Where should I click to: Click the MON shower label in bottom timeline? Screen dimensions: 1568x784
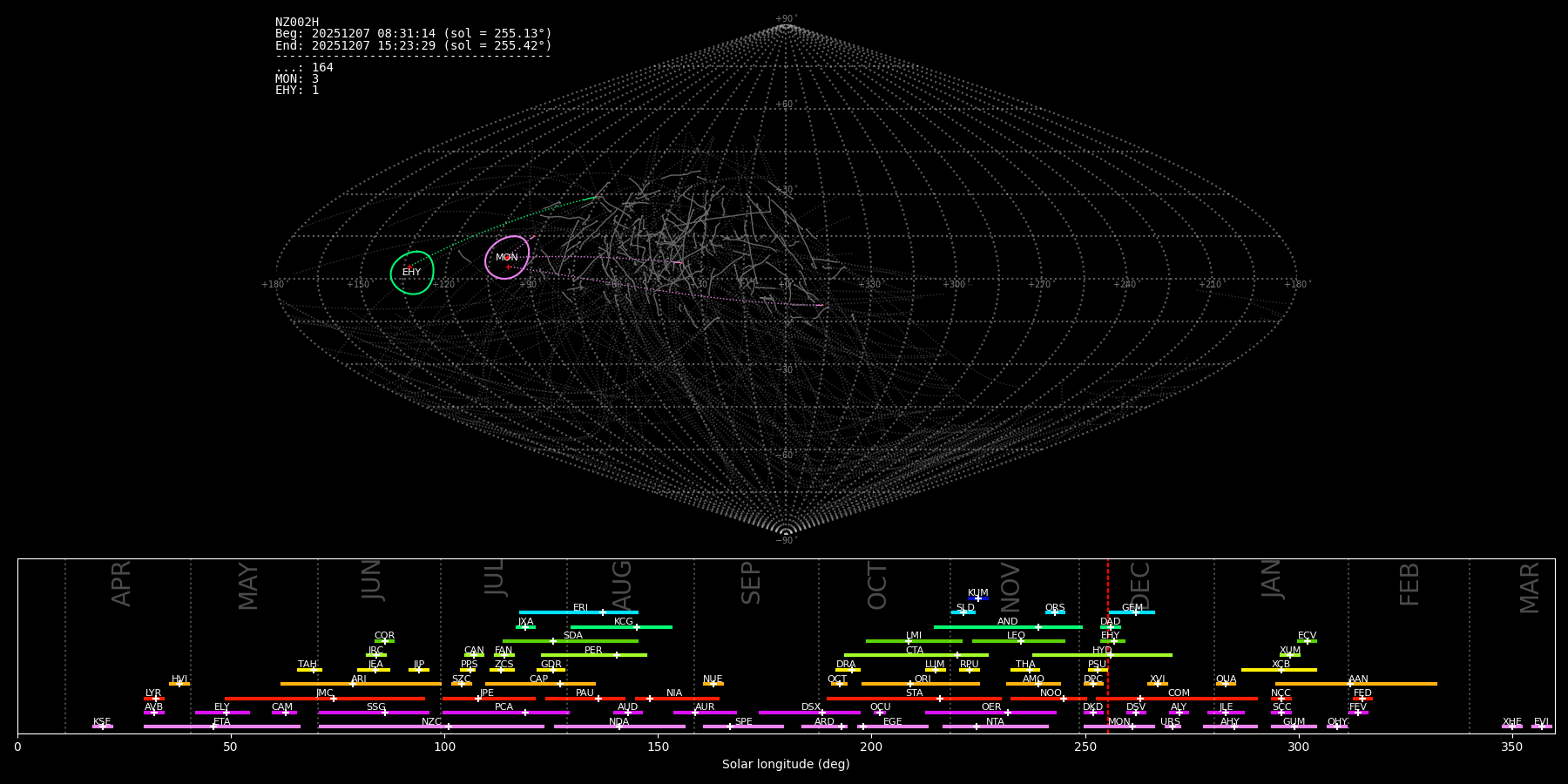[1119, 721]
